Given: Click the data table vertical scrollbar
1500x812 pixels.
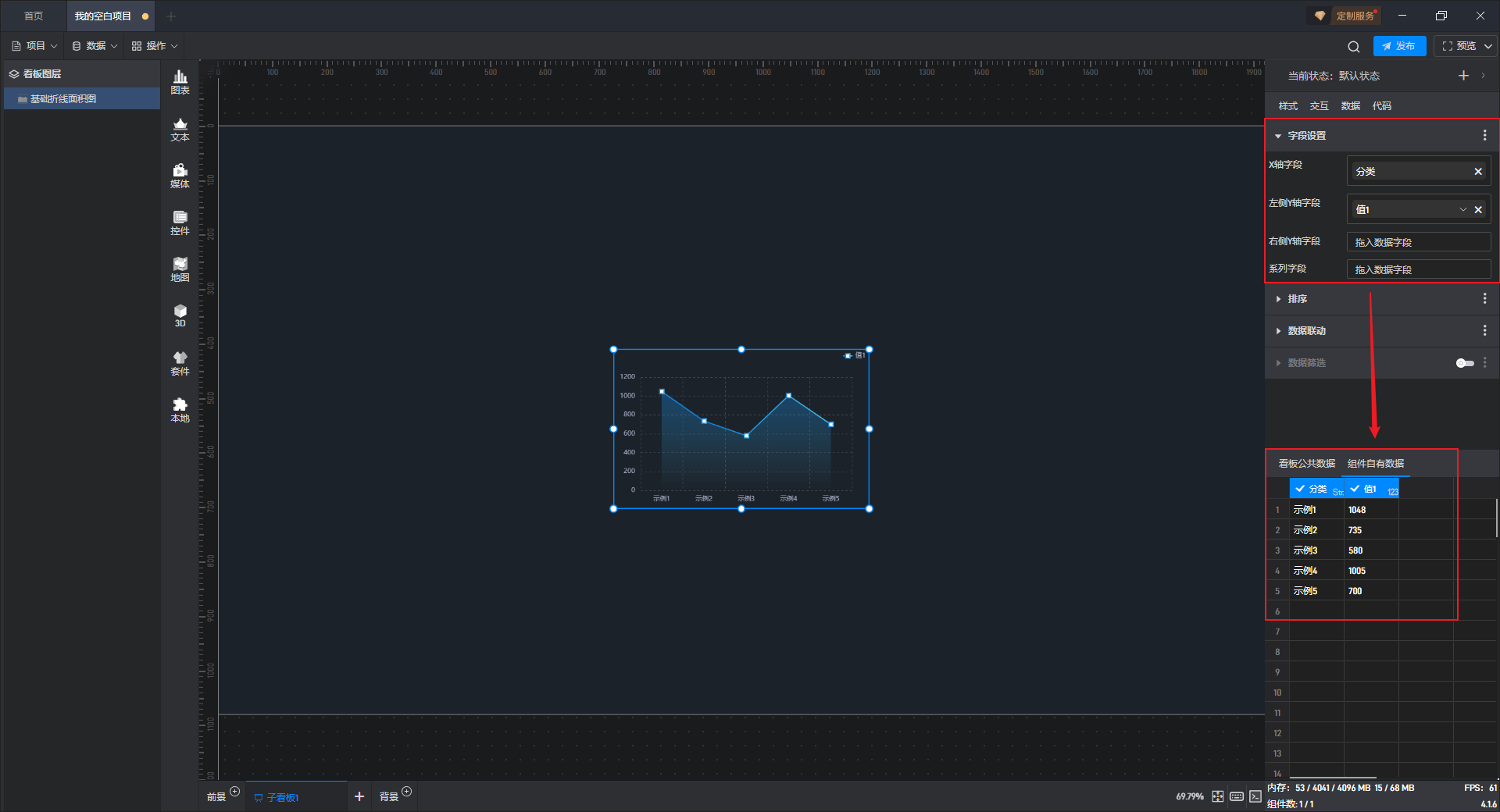Looking at the screenshot, I should 1496,518.
